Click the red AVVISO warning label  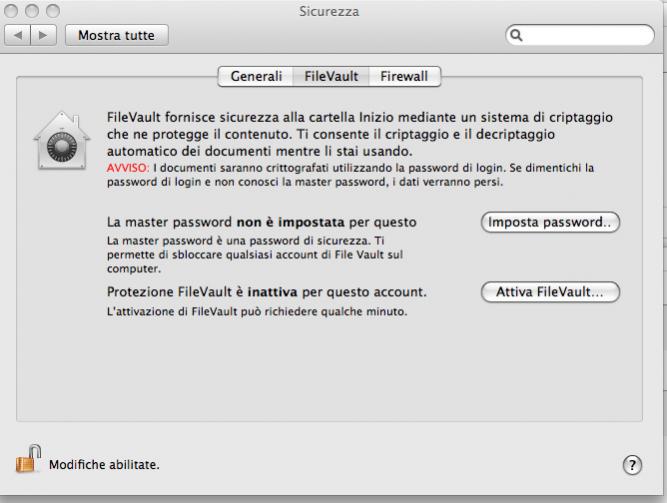click(128, 168)
